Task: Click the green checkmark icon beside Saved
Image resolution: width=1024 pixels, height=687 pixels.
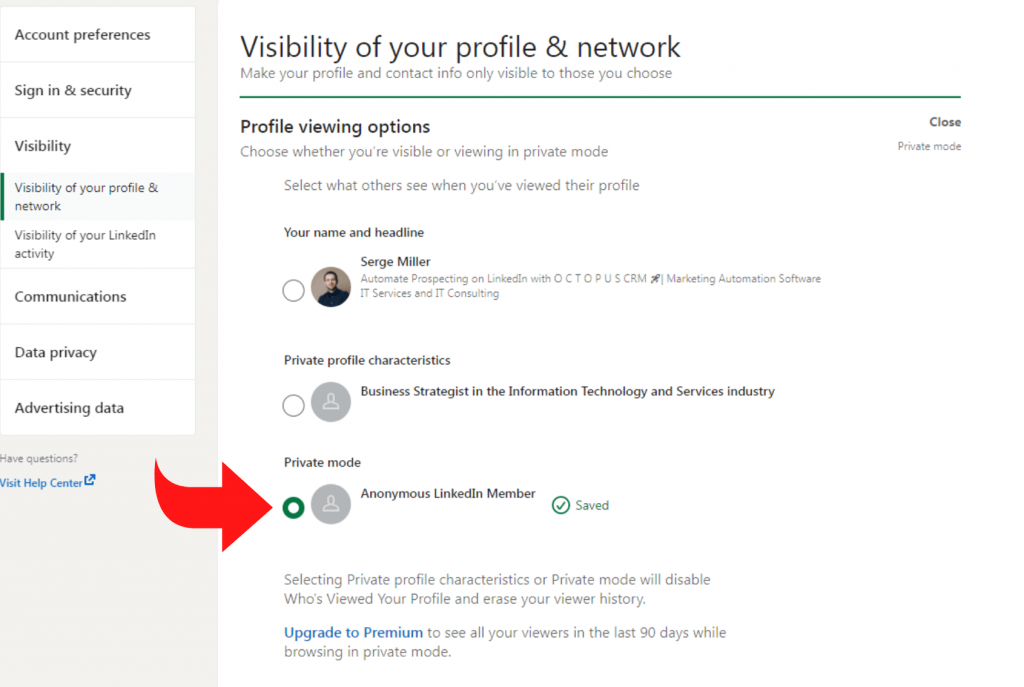Action: [561, 505]
